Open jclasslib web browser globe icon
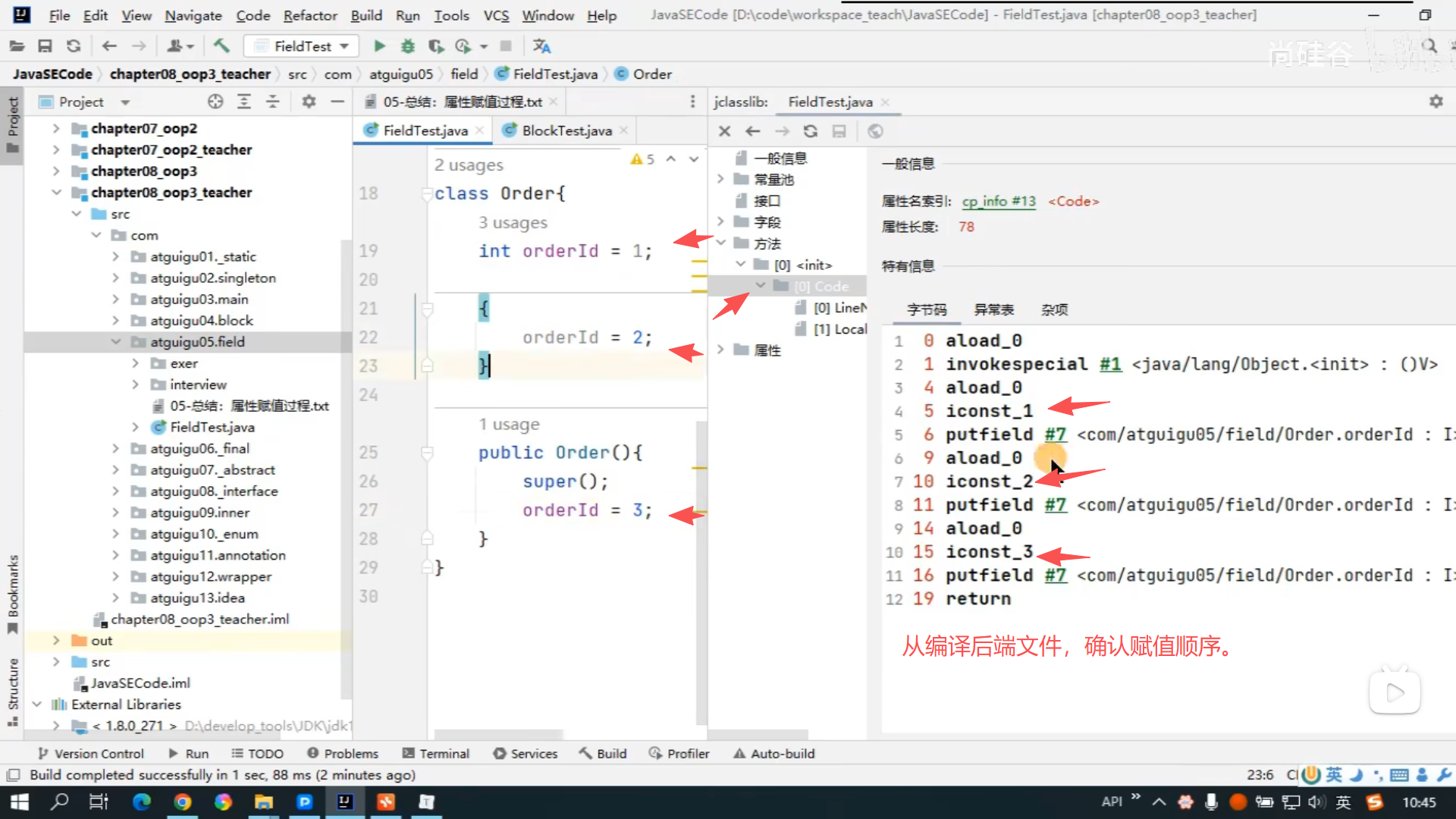 (x=875, y=131)
